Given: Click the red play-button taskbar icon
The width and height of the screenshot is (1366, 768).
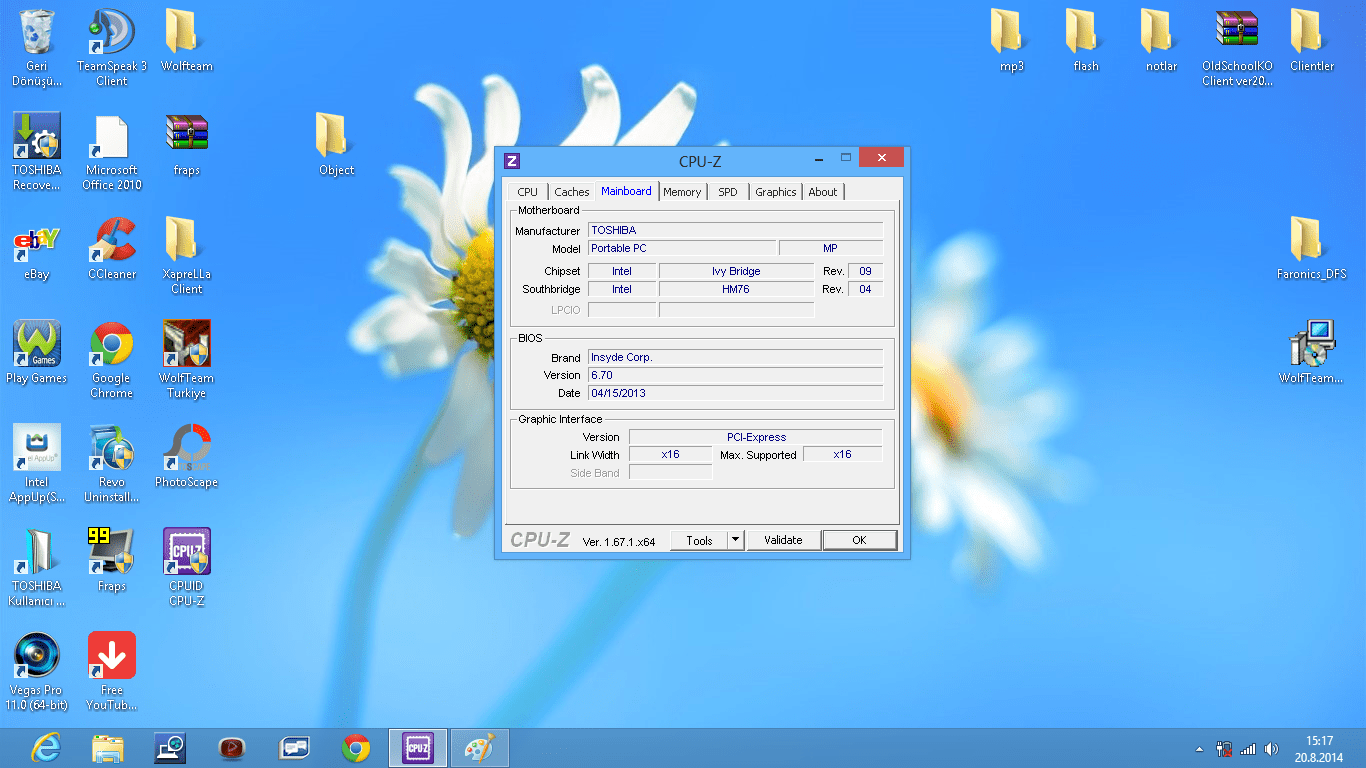Looking at the screenshot, I should tap(232, 748).
